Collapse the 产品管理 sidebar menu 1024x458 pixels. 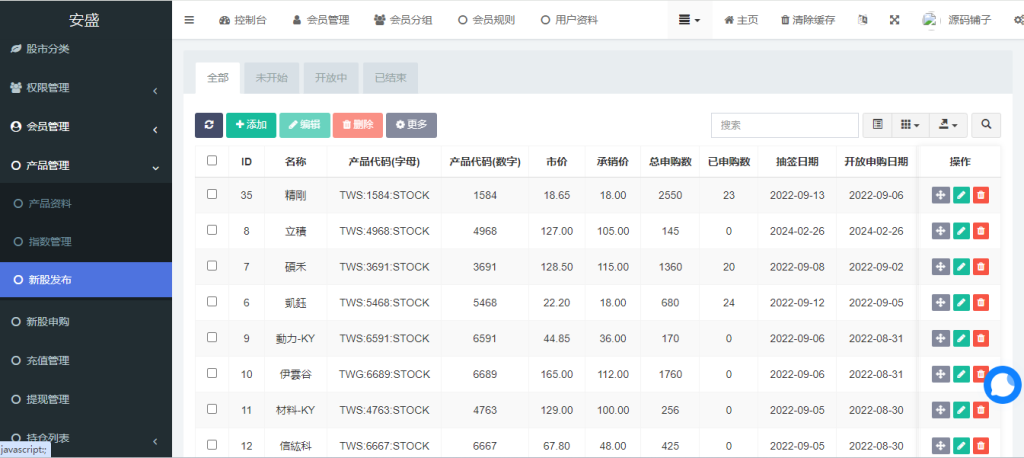pos(86,166)
